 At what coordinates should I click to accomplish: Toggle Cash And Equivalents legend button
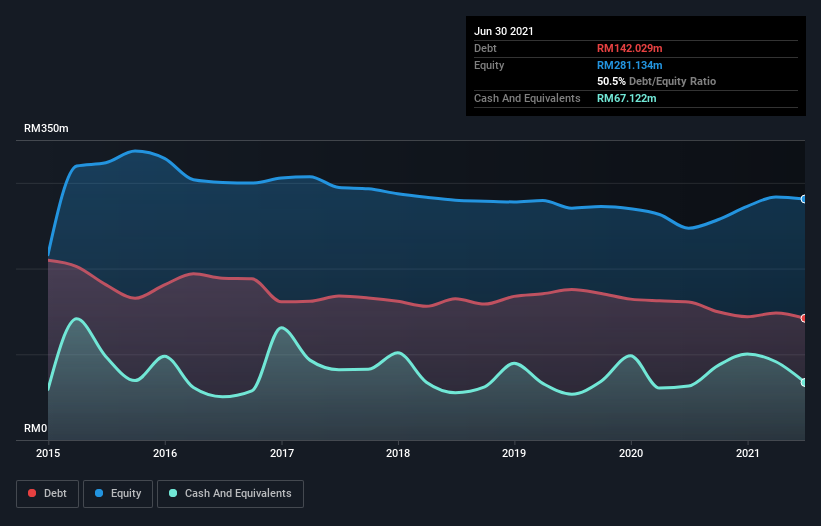[x=230, y=494]
